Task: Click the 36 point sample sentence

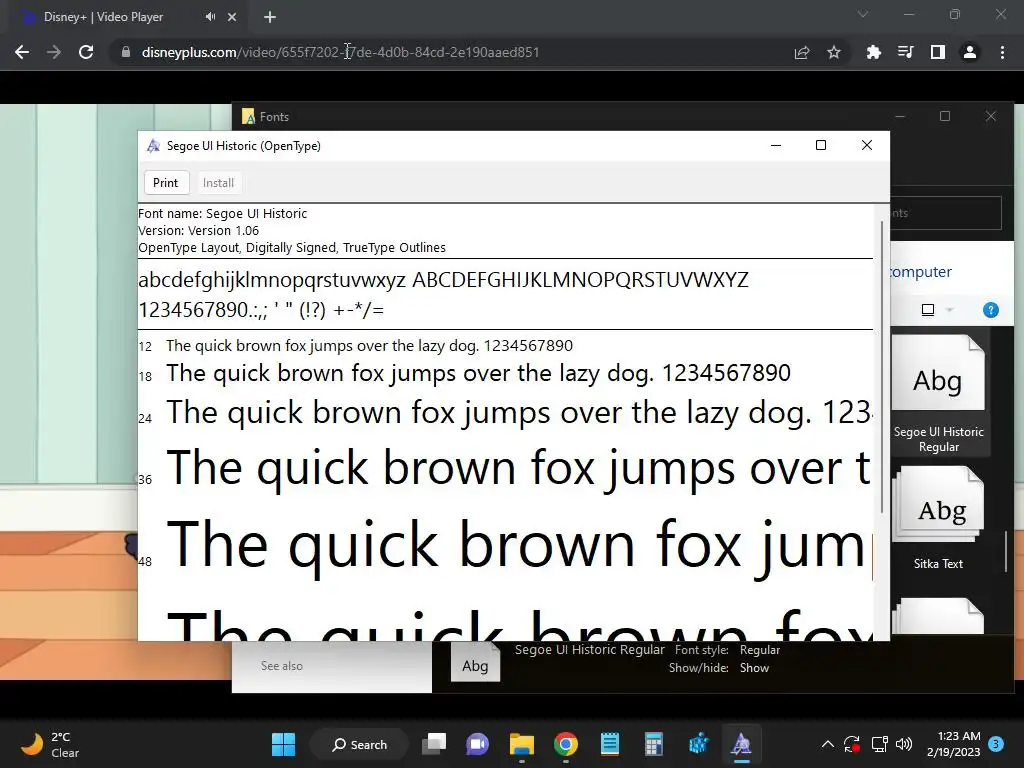Action: 519,469
